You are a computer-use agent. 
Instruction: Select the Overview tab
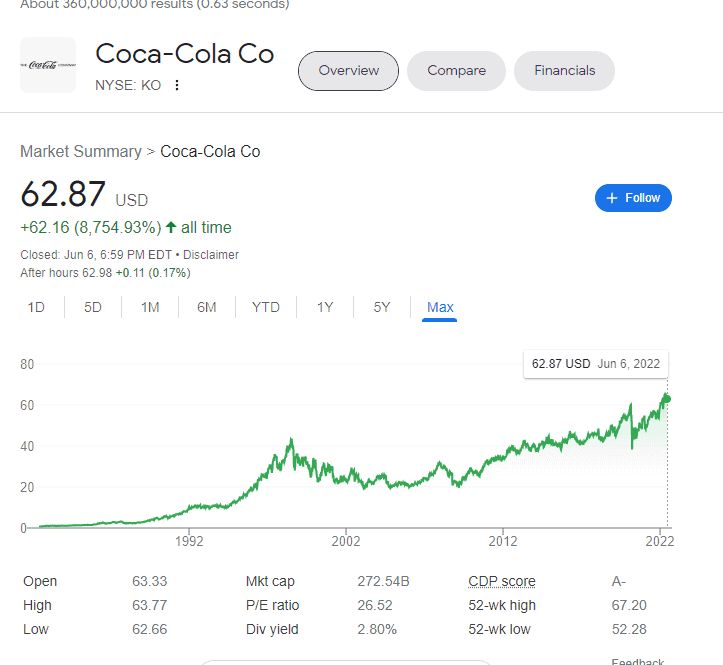point(349,71)
